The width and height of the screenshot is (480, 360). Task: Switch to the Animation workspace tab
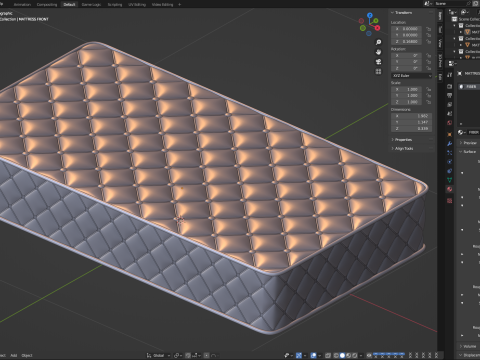pyautogui.click(x=22, y=4)
